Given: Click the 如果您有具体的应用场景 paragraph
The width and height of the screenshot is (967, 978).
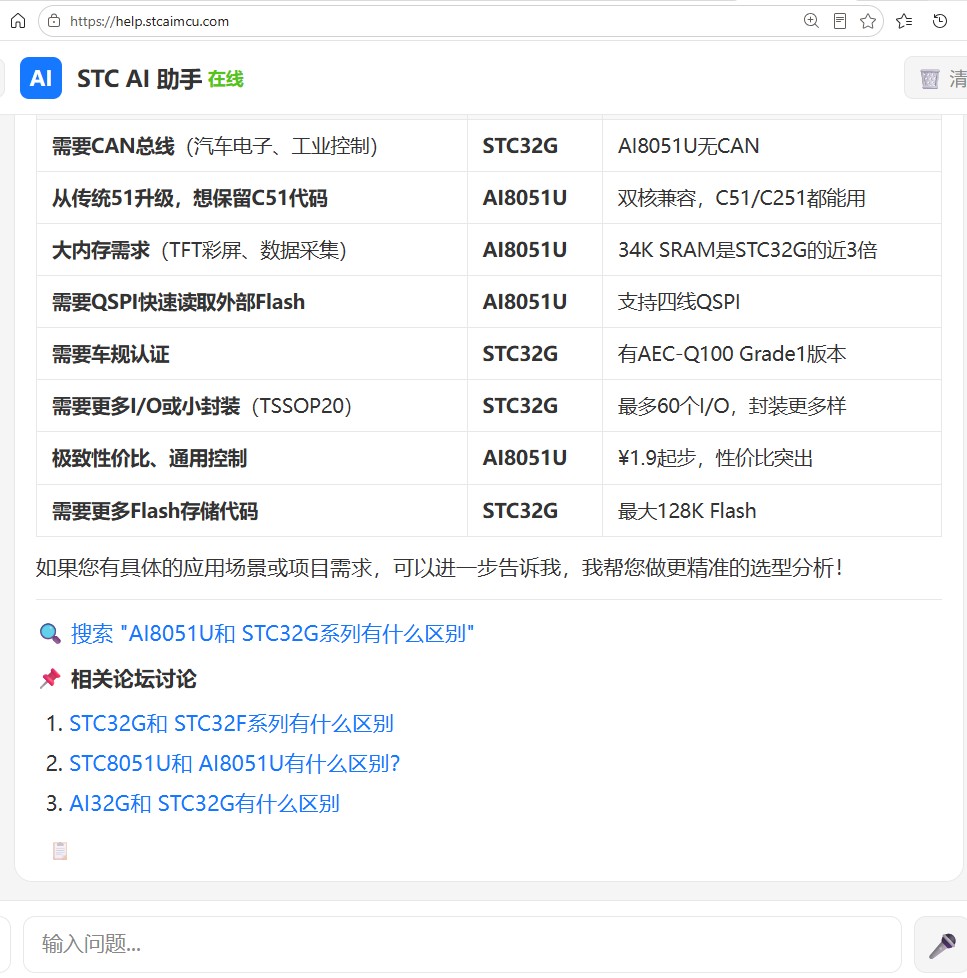Looking at the screenshot, I should click(x=440, y=568).
